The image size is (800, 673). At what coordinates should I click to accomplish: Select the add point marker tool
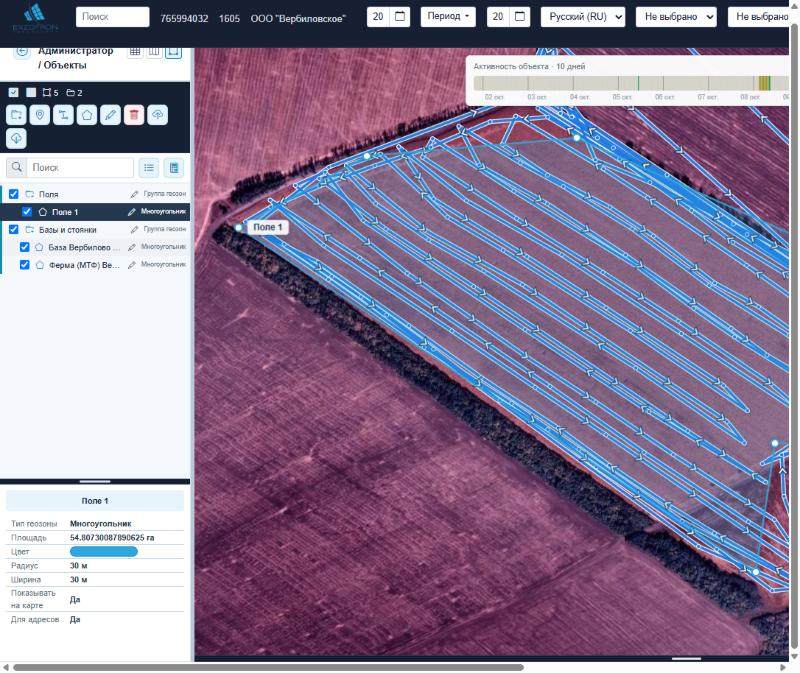(x=40, y=115)
